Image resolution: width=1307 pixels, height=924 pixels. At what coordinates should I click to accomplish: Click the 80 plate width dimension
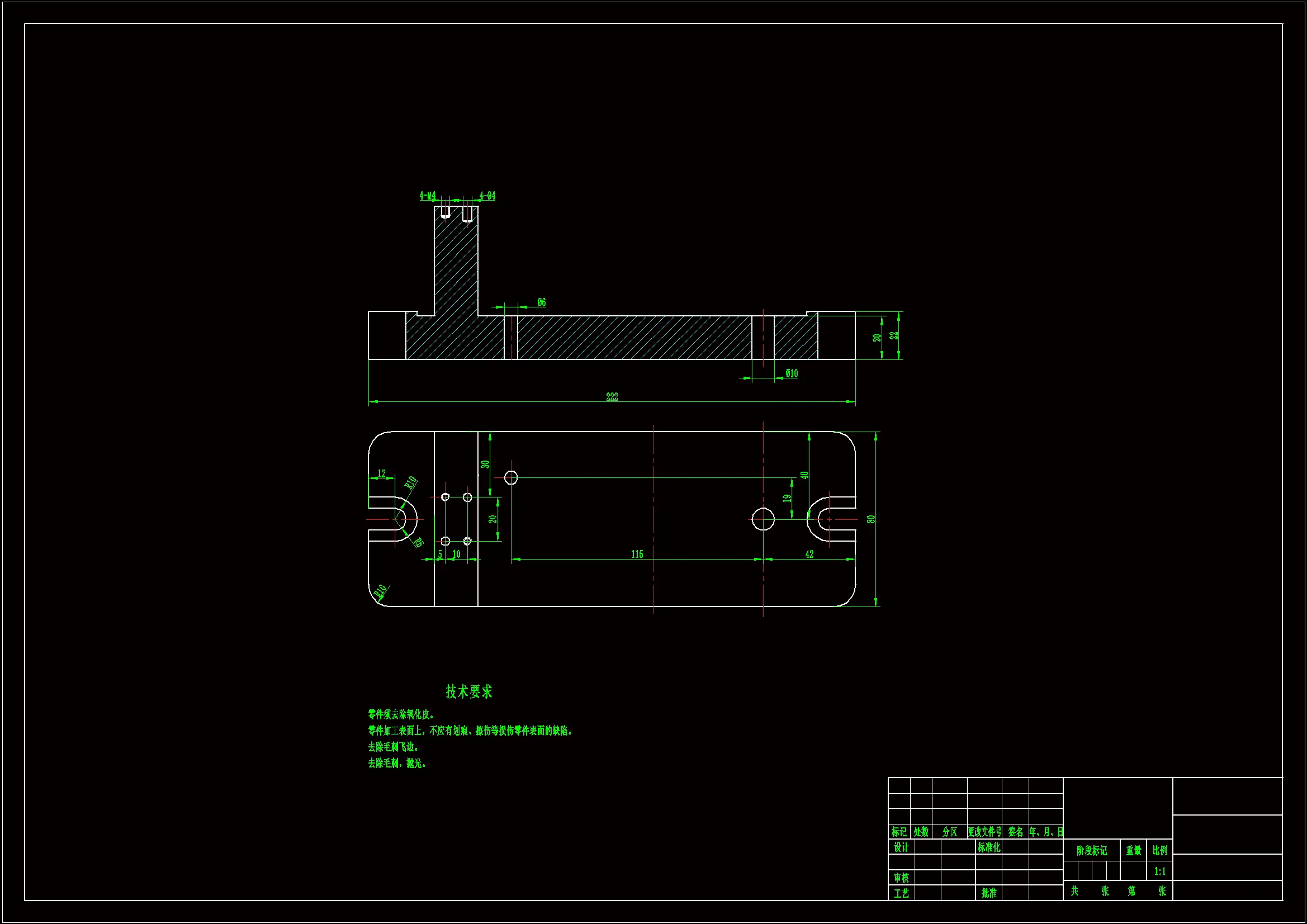click(871, 519)
